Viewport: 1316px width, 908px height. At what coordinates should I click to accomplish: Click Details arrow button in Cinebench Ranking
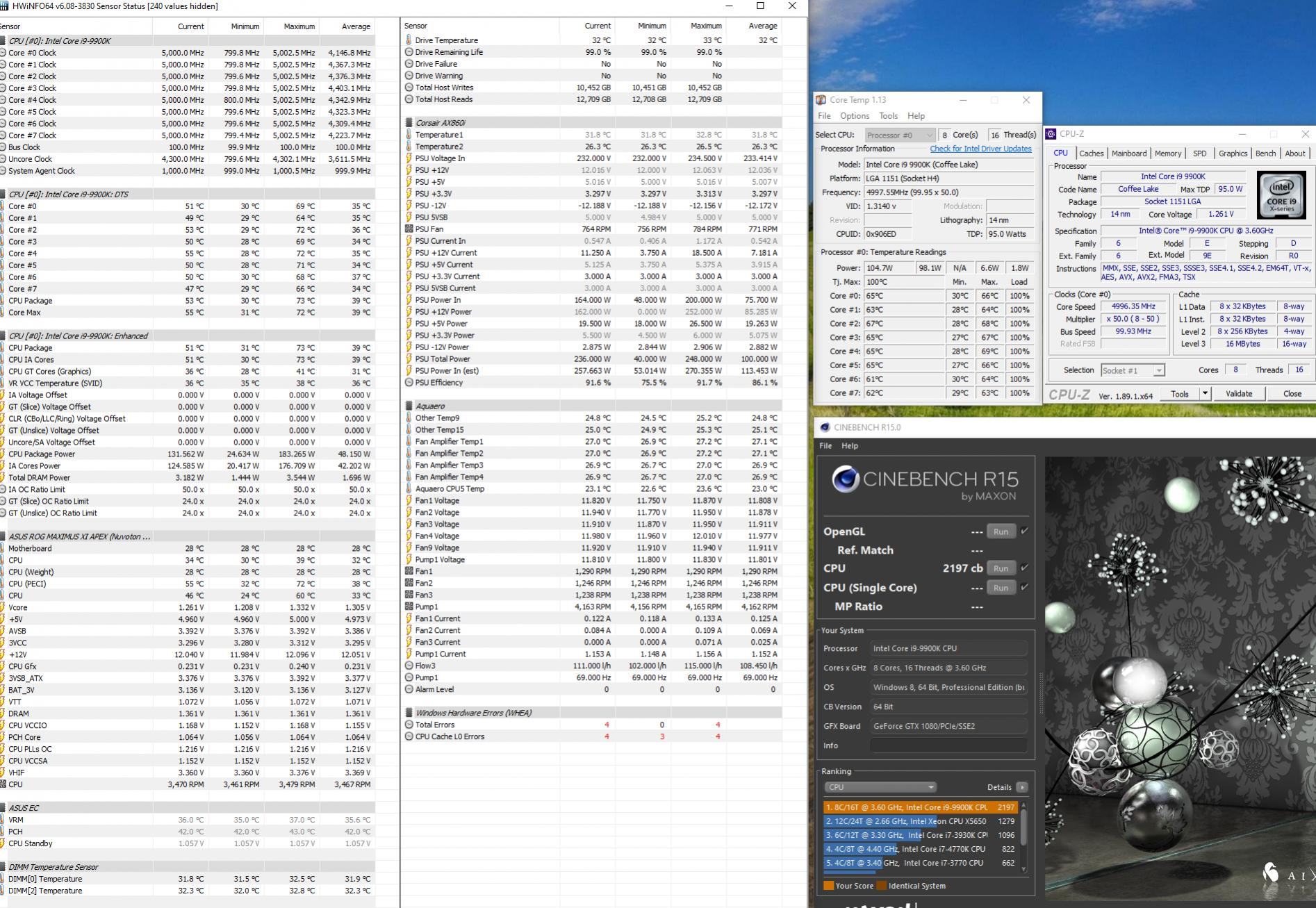point(1021,788)
